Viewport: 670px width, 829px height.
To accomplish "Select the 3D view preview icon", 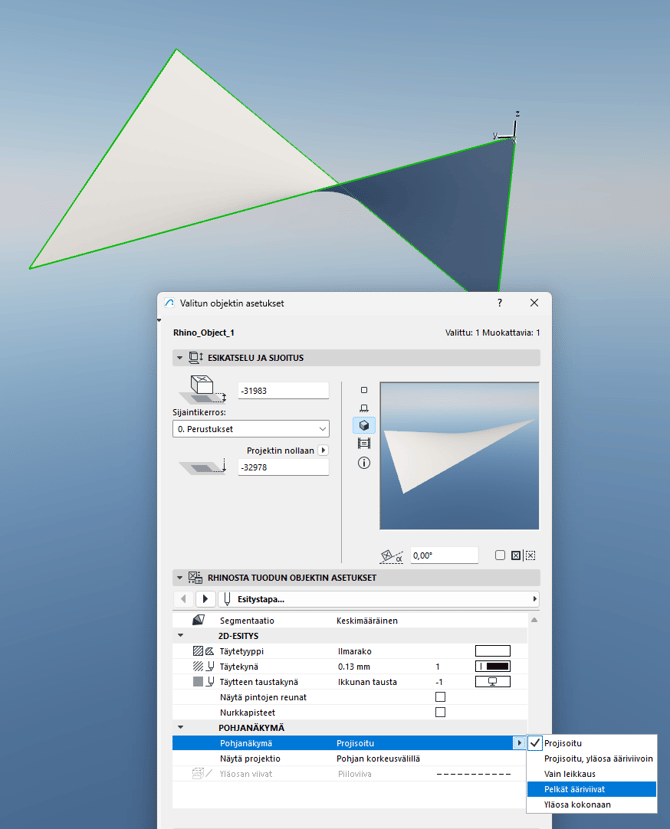I will (363, 425).
